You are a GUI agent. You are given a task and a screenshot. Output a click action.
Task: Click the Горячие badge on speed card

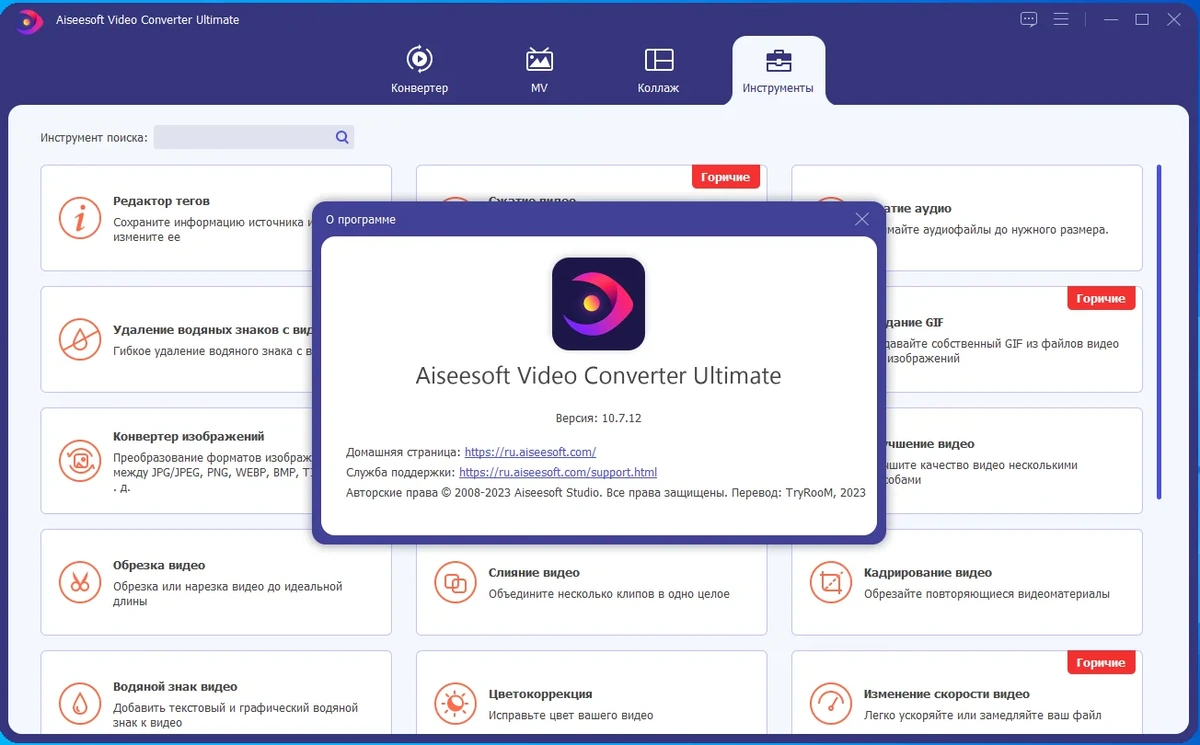pyautogui.click(x=1101, y=662)
